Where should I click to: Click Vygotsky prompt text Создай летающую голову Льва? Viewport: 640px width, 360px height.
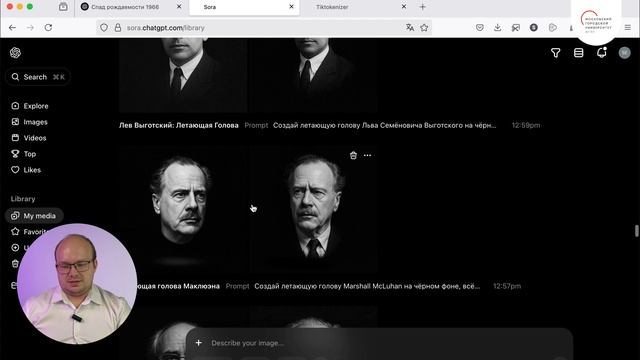[x=384, y=125]
